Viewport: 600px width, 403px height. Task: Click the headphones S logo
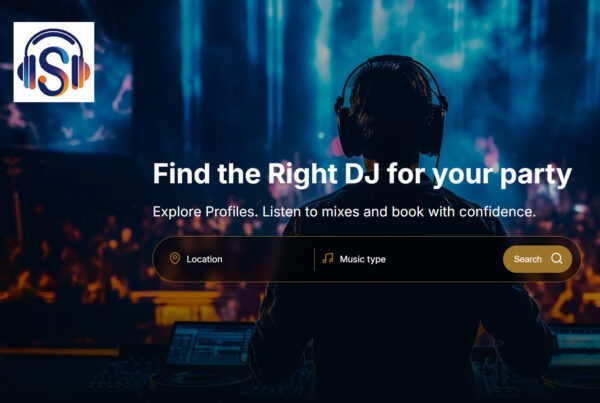[x=54, y=62]
